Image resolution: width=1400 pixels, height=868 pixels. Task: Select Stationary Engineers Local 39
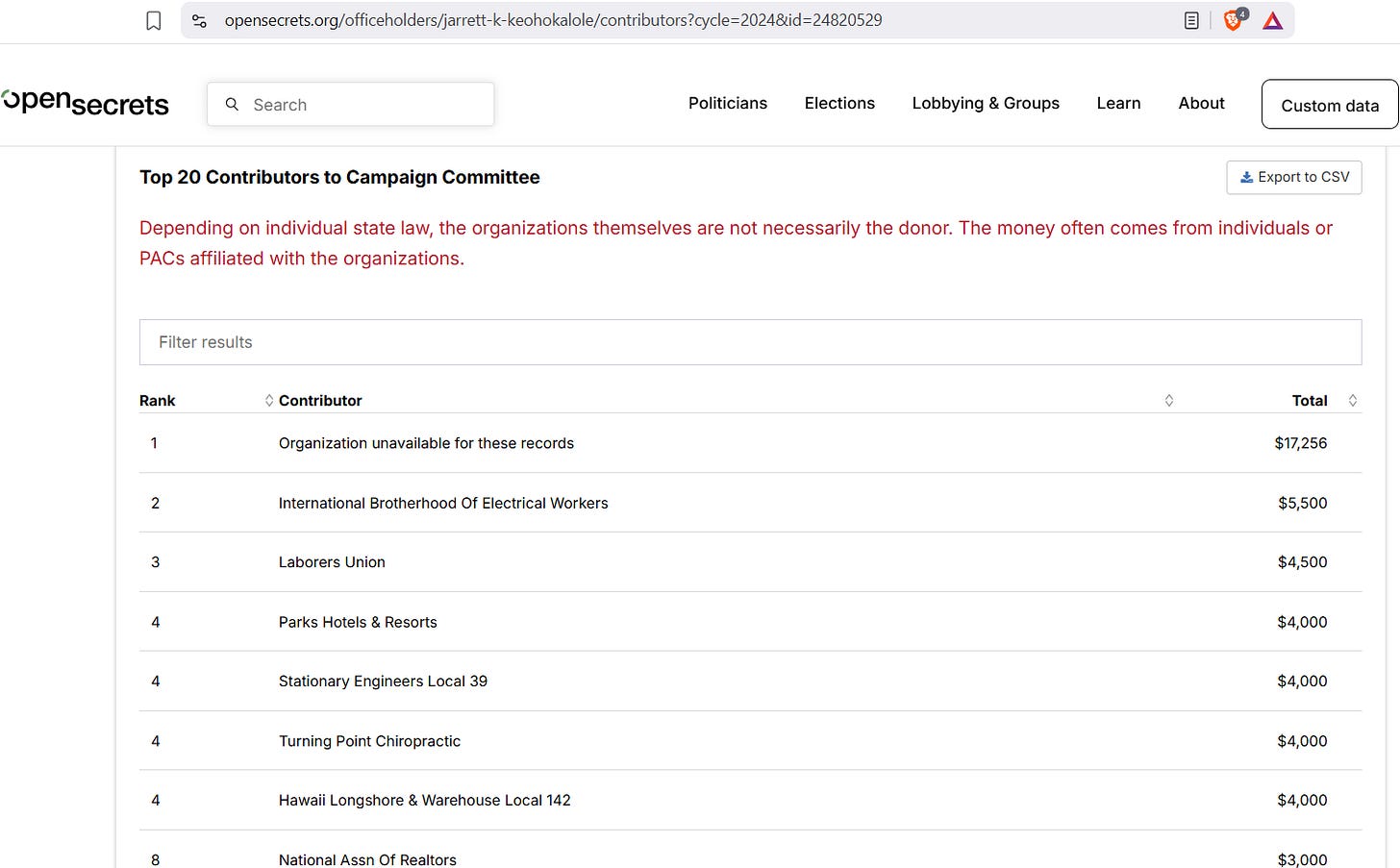(383, 682)
